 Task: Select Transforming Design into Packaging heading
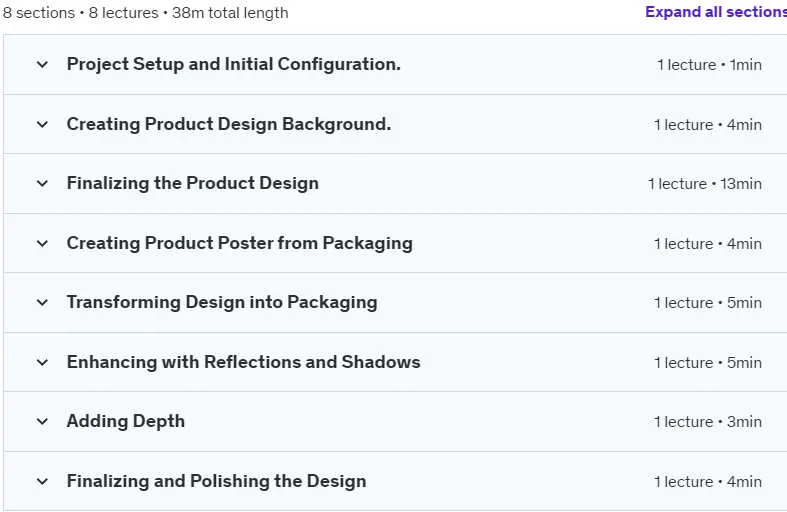tap(222, 302)
